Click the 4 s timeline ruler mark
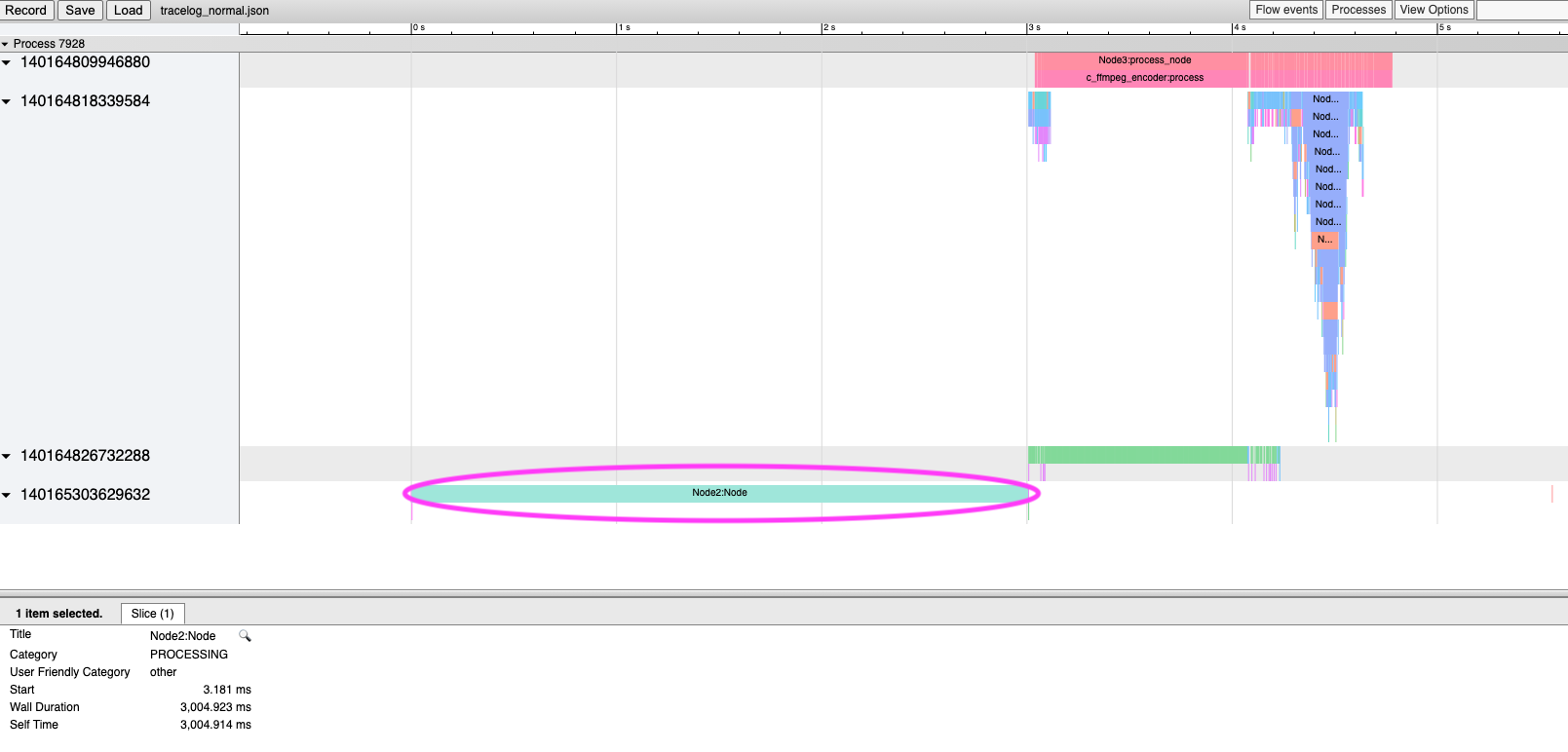Screen dimensions: 1568x752 (1240, 28)
